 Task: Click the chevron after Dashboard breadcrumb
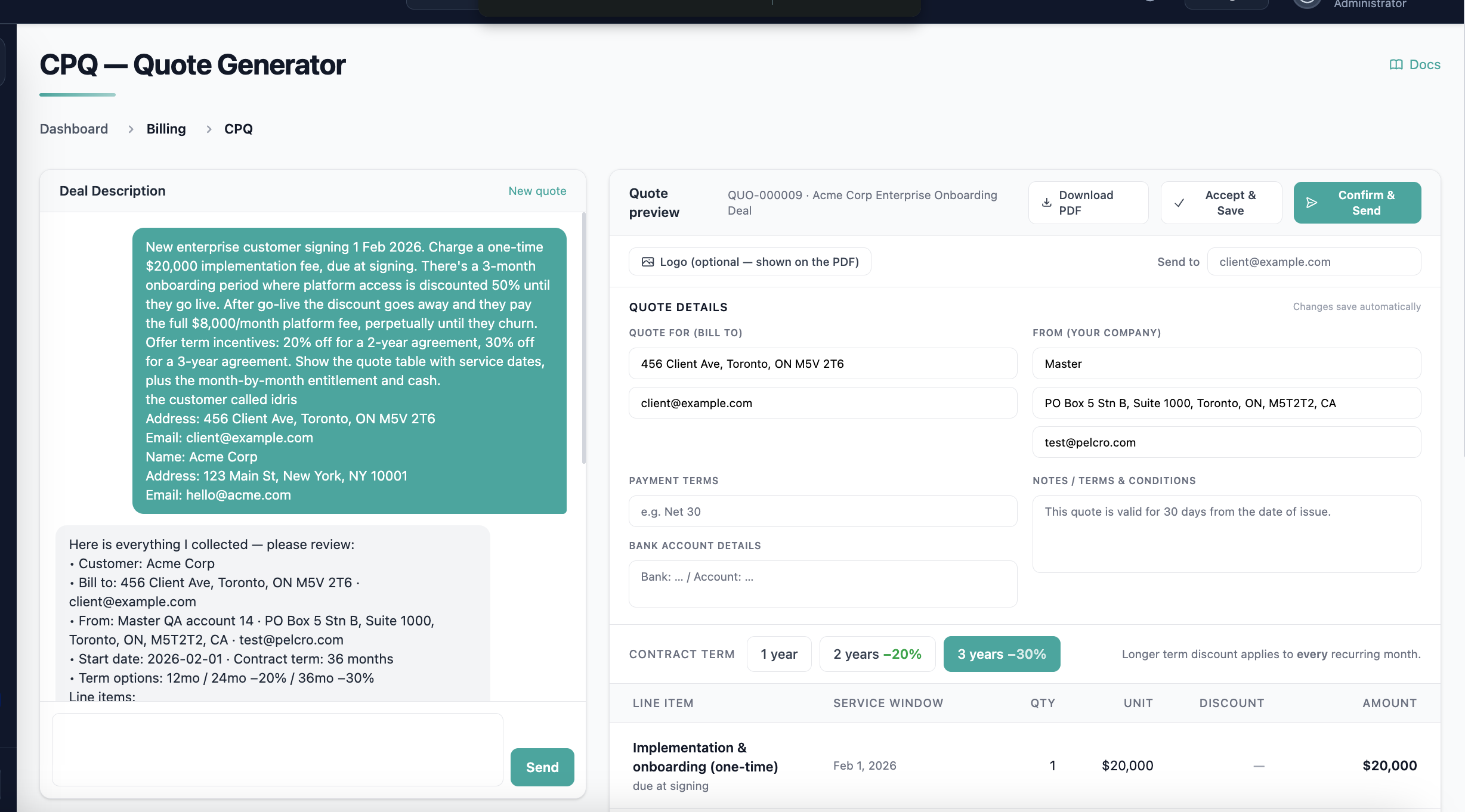pyautogui.click(x=131, y=129)
